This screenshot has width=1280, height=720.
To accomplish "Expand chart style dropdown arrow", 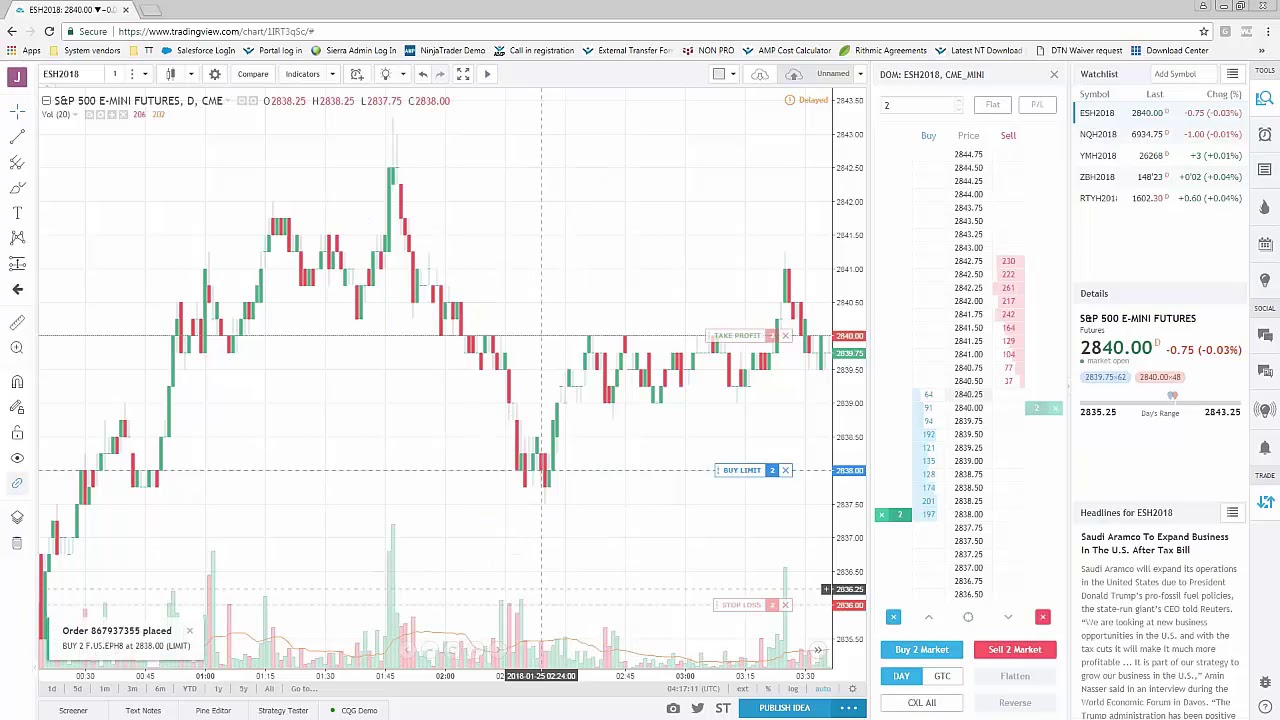I will click(191, 74).
